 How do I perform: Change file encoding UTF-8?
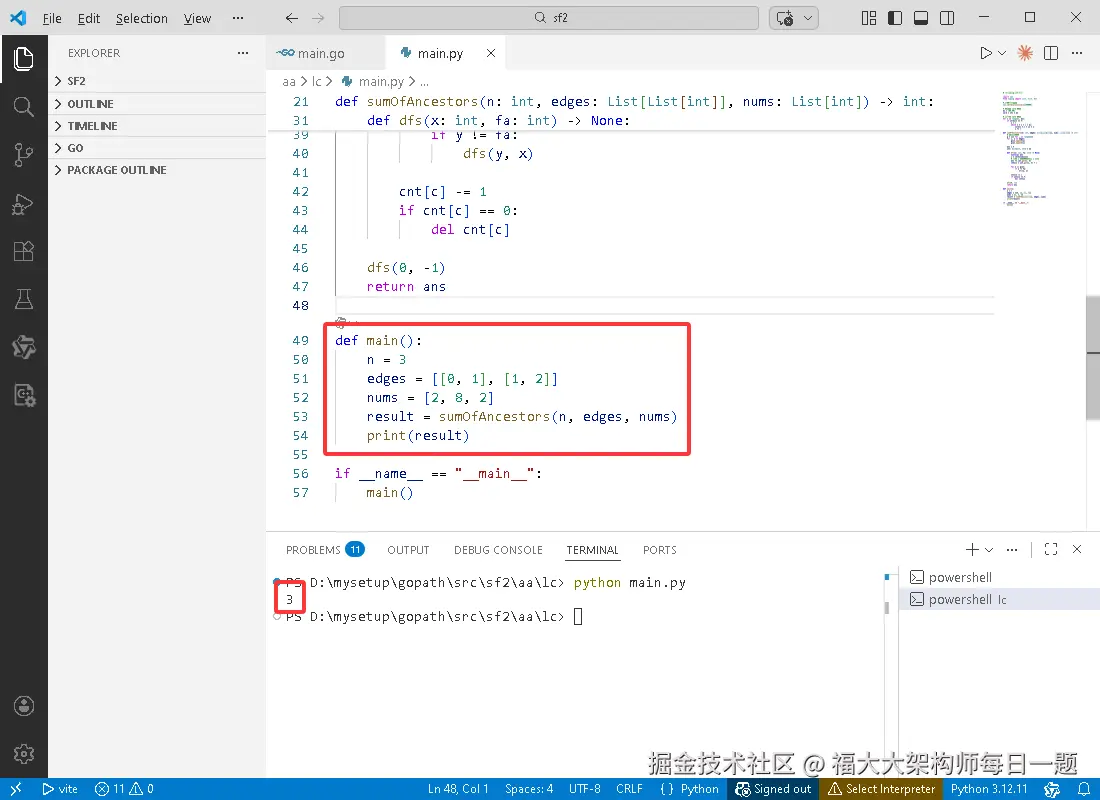click(x=584, y=789)
